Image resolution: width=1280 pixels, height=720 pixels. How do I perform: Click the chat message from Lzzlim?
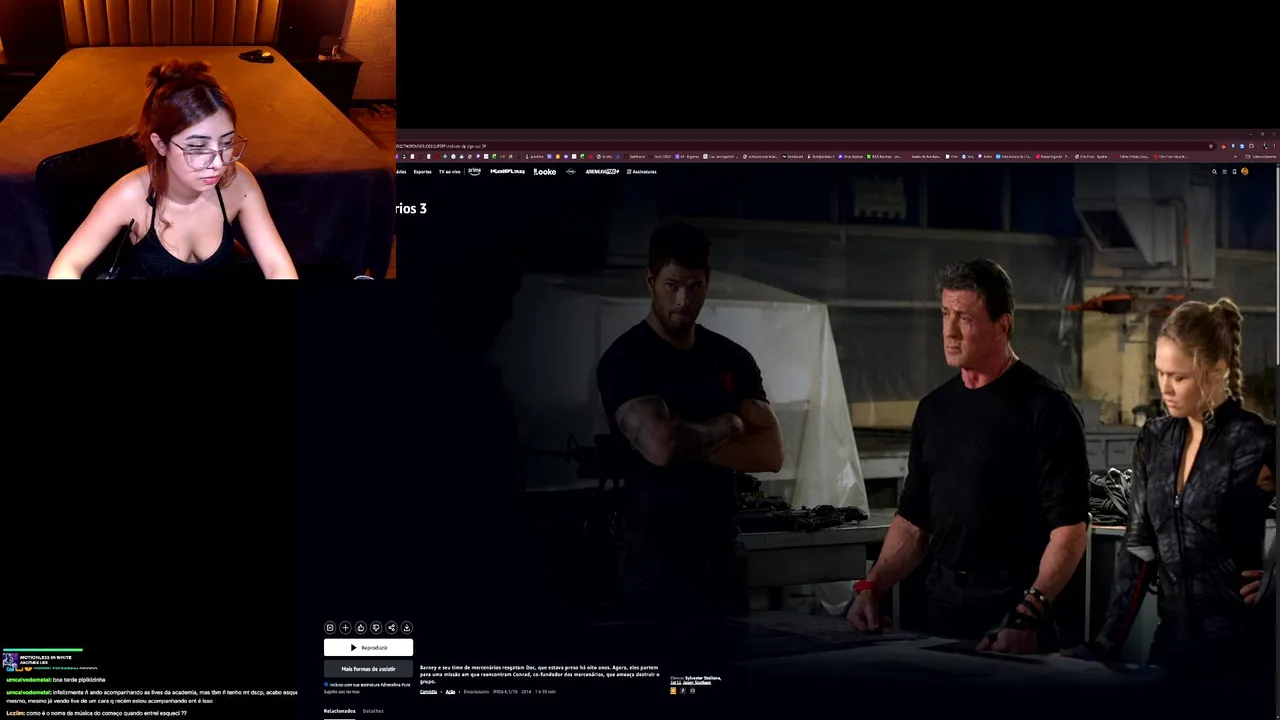click(97, 713)
